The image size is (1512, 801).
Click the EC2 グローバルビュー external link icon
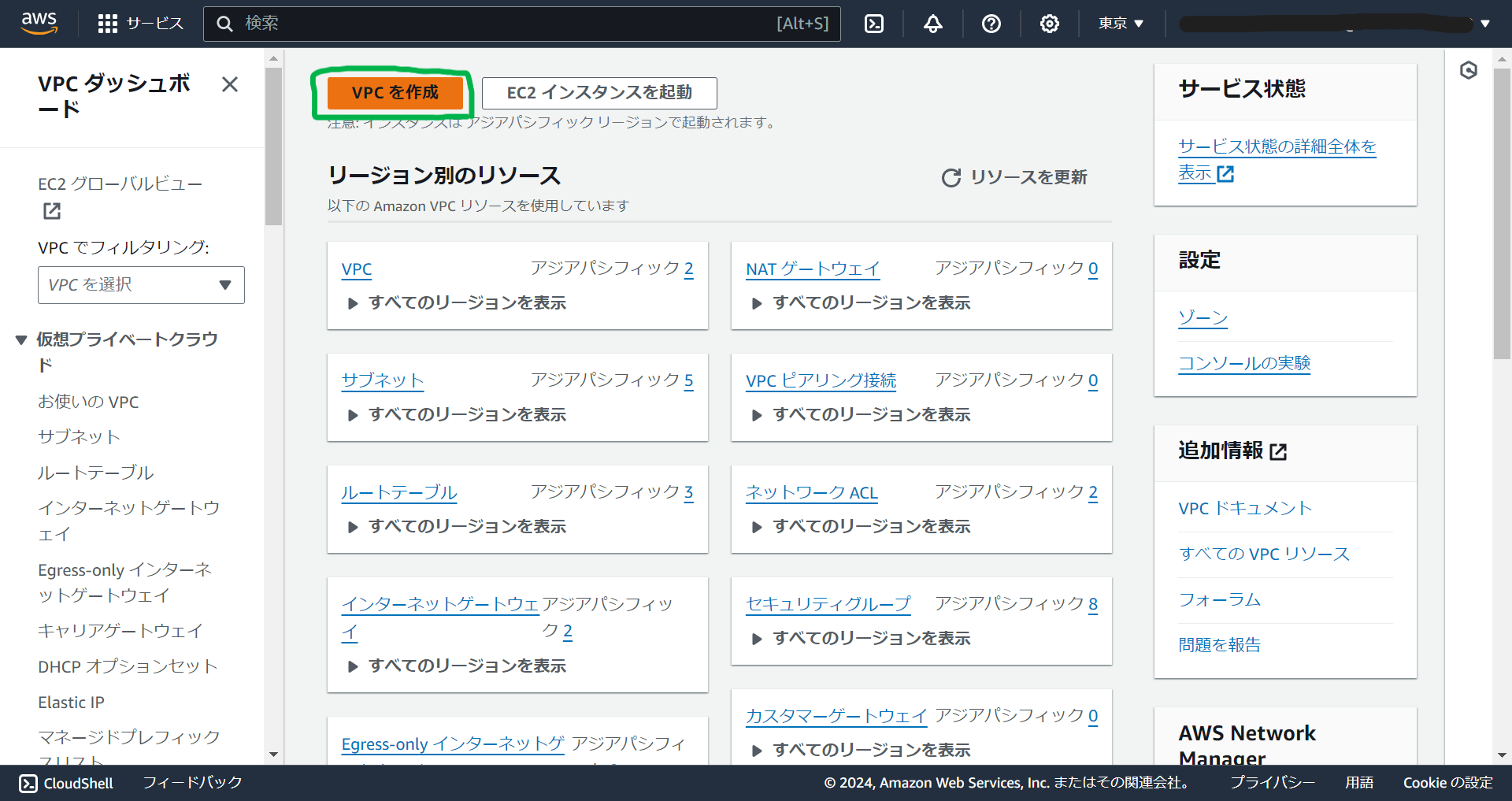pyautogui.click(x=51, y=211)
